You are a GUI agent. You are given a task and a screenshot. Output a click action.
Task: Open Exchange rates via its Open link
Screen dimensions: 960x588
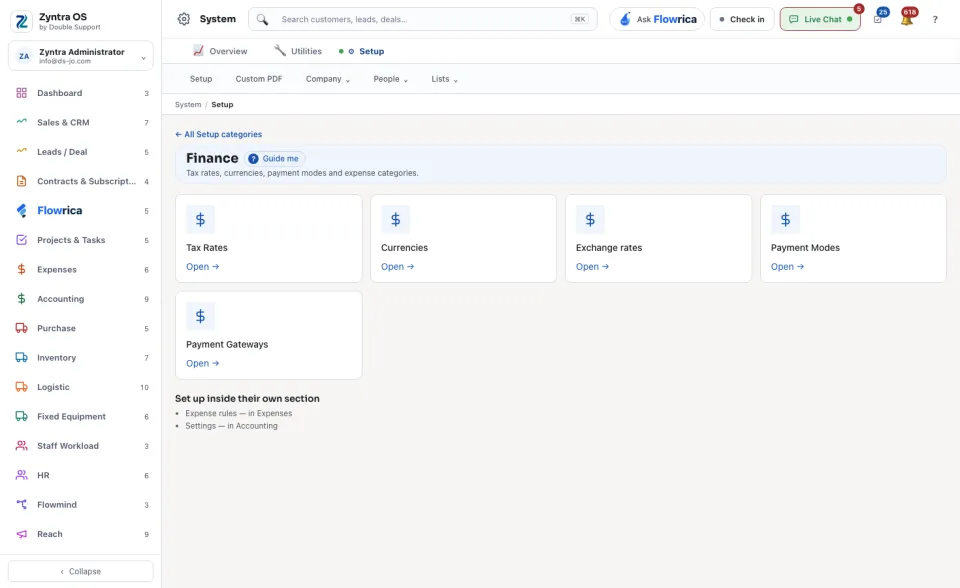592,266
